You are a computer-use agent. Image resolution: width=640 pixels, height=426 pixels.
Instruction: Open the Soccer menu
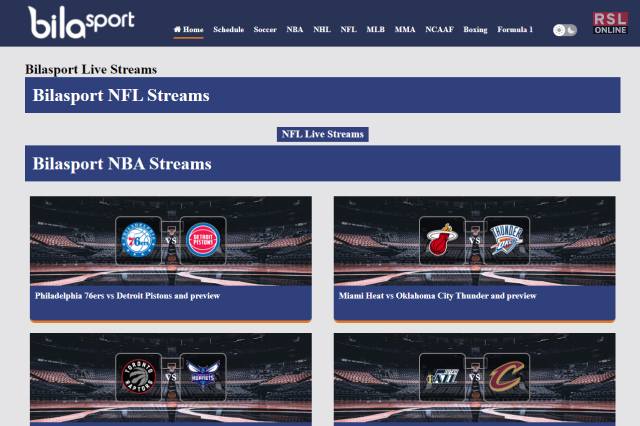pyautogui.click(x=265, y=29)
